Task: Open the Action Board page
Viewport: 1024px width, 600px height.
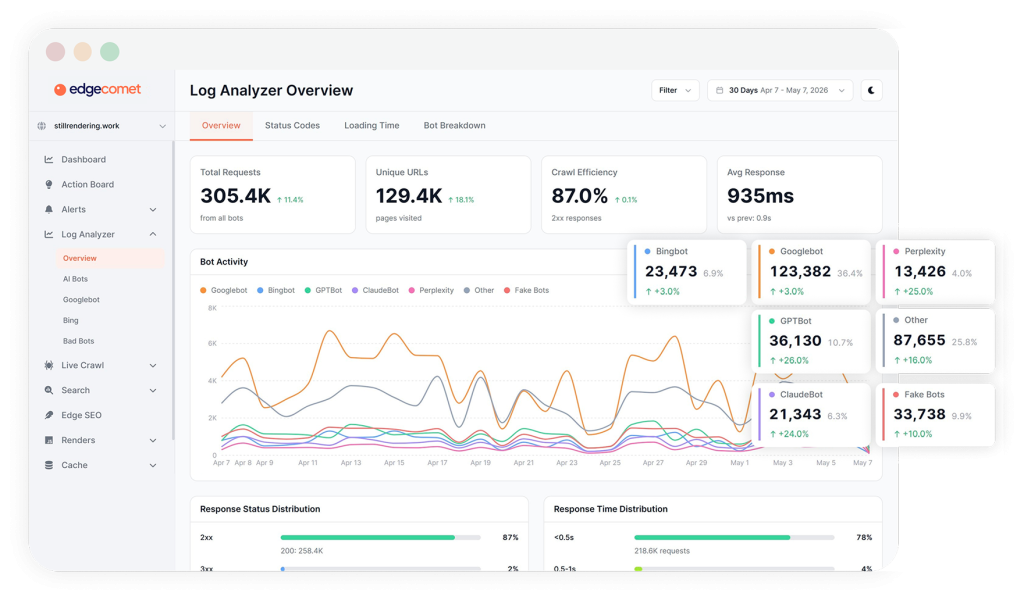Action: [x=88, y=185]
